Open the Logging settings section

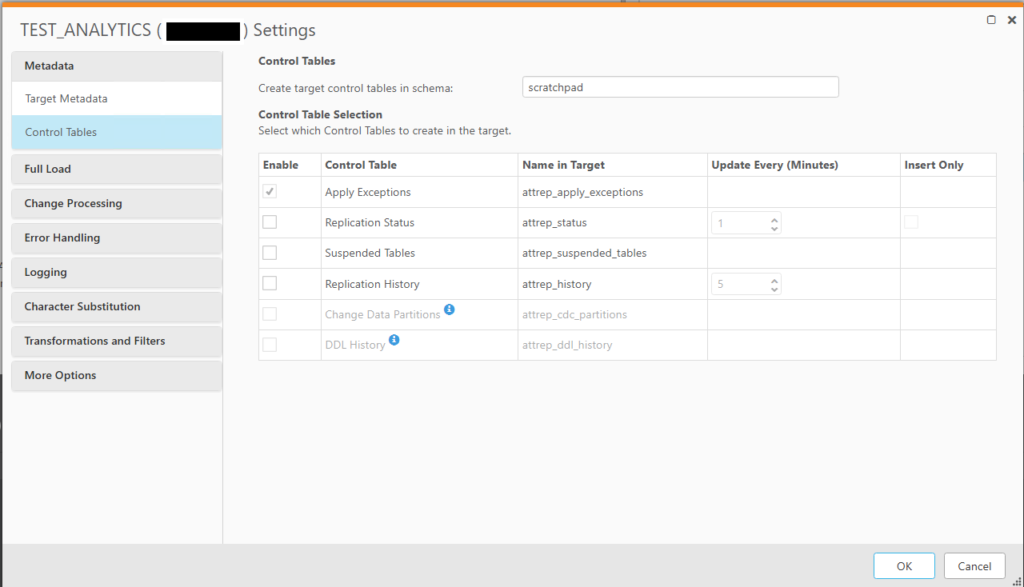coord(116,272)
